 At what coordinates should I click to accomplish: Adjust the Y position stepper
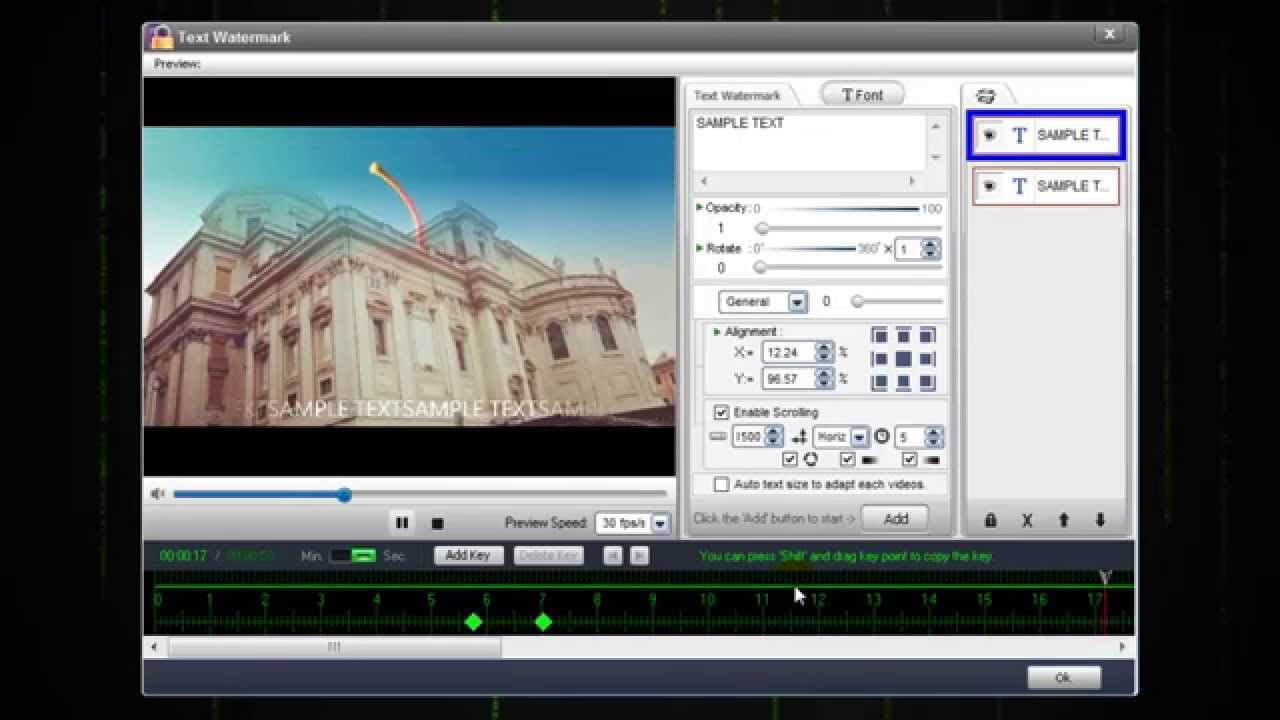824,379
